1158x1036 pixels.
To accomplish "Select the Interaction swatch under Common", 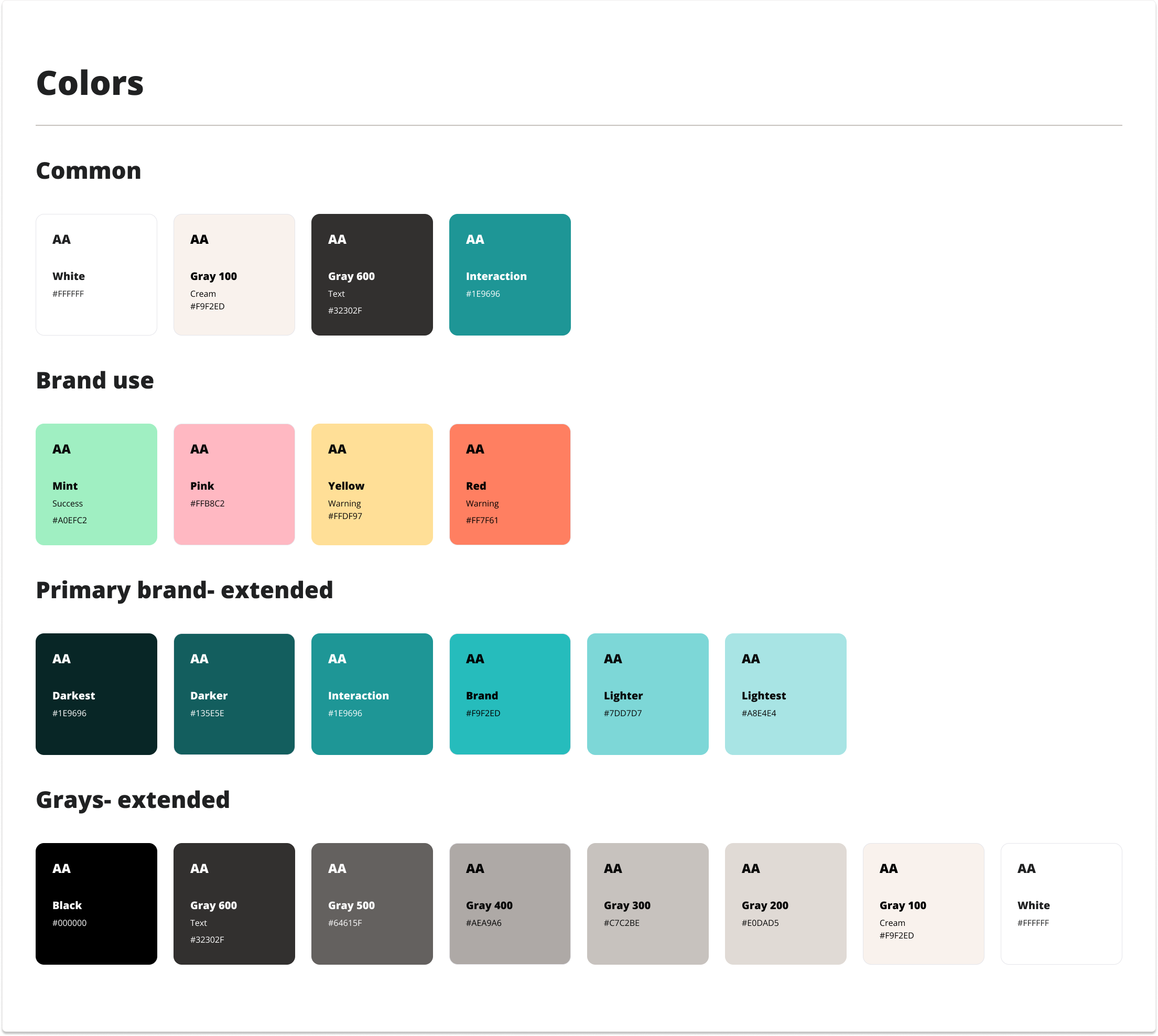I will pos(510,274).
